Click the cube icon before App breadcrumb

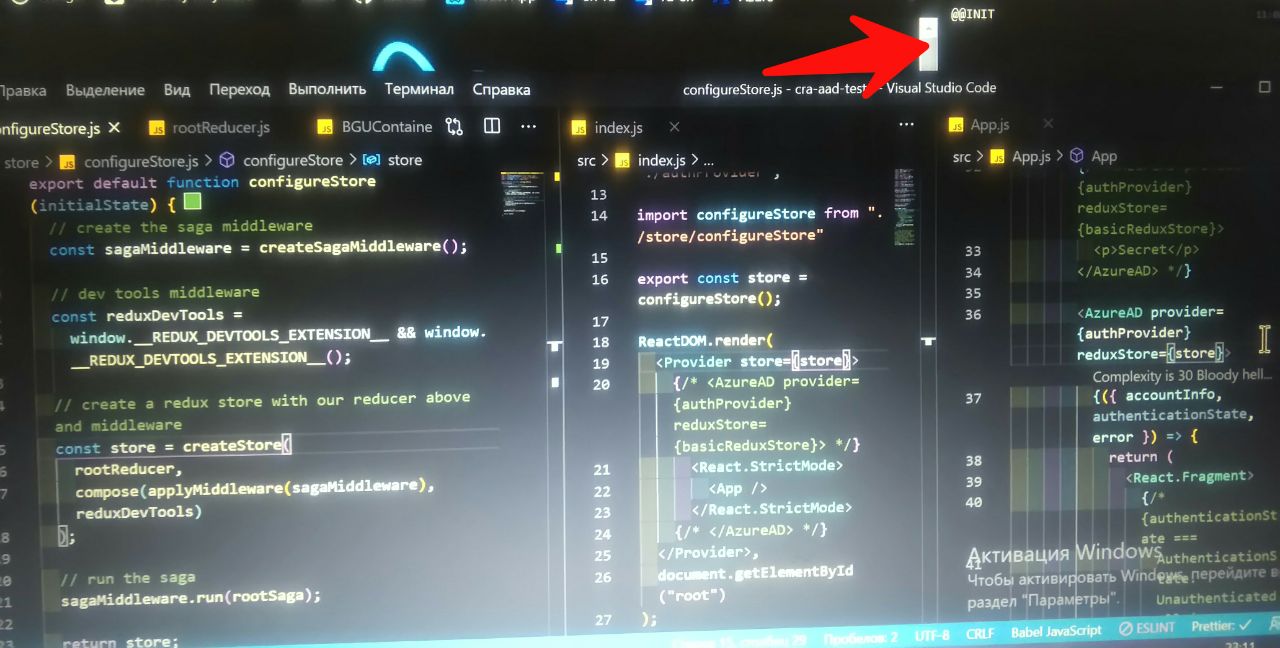click(1077, 156)
